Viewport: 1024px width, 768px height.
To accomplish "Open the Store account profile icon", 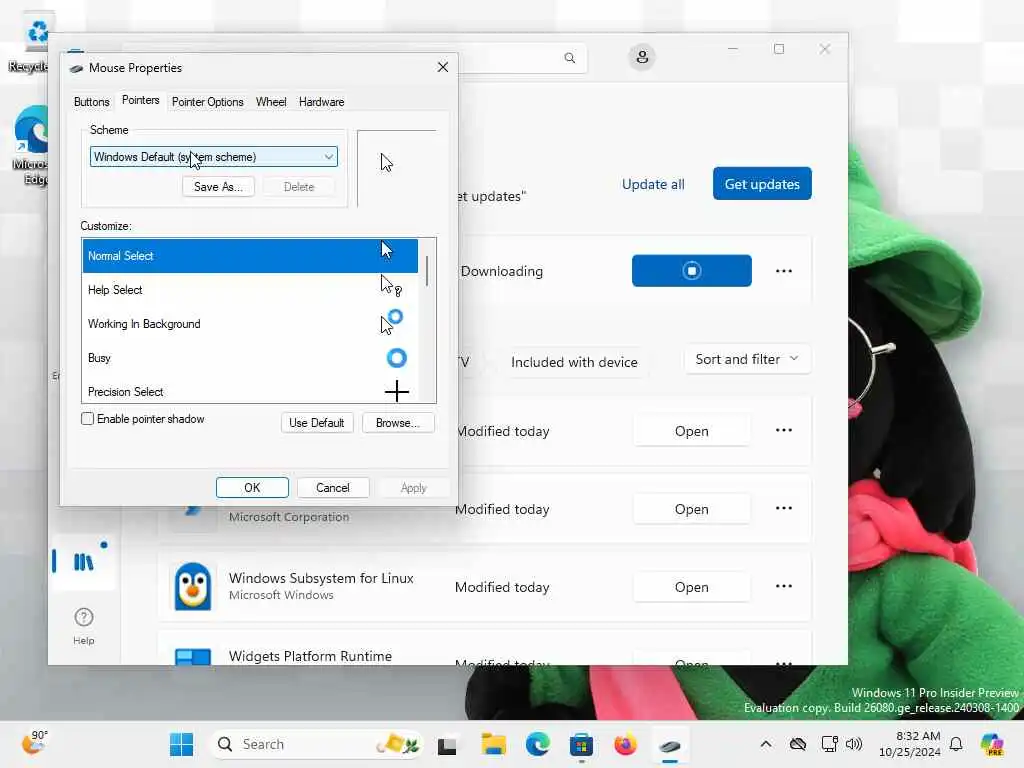I will tap(642, 57).
